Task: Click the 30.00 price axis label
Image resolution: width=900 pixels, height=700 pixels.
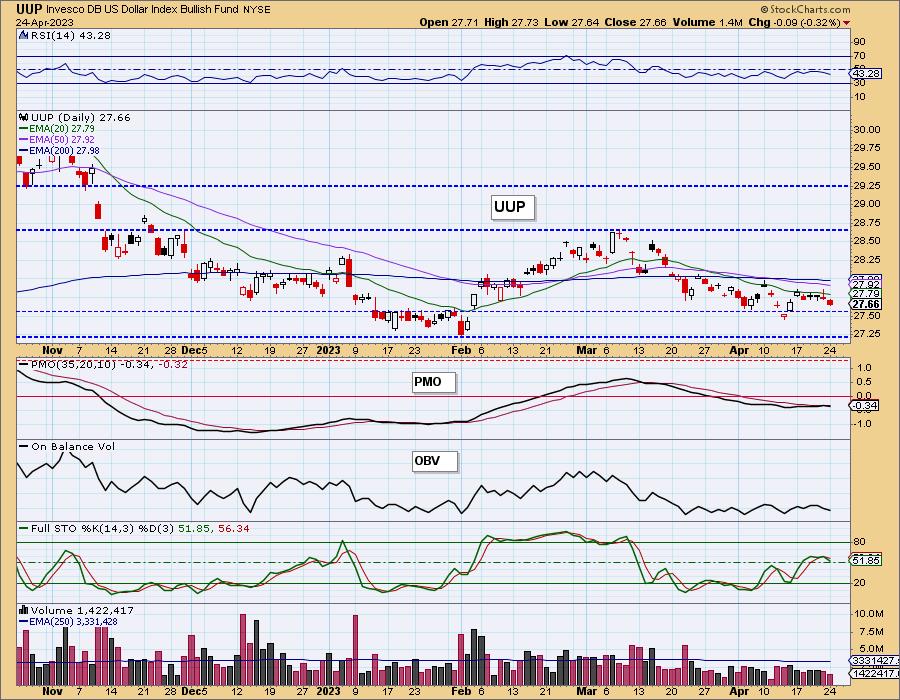Action: coord(867,130)
